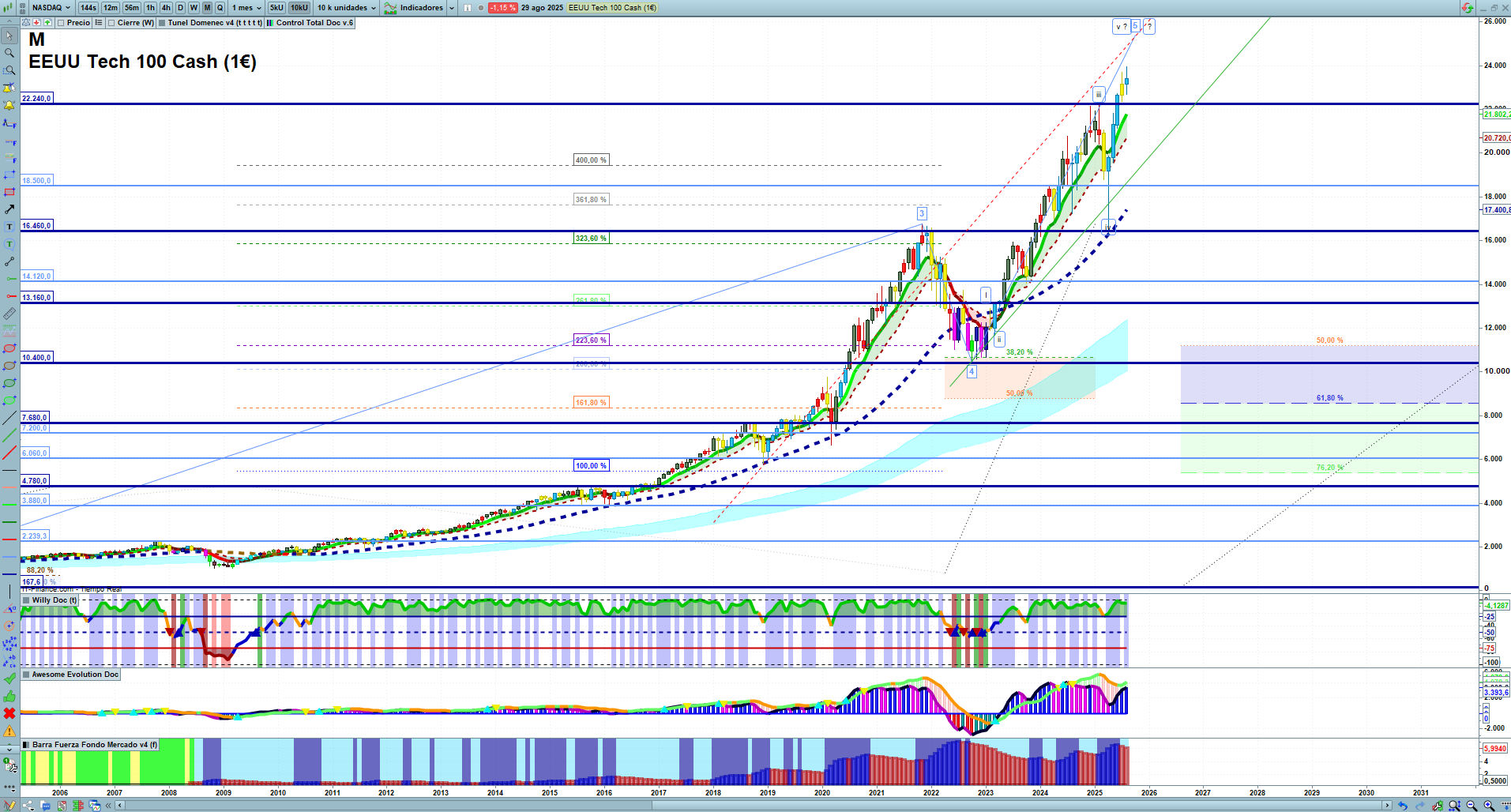The width and height of the screenshot is (1511, 812).
Task: Select the 144s timeframe tab
Action: click(x=88, y=8)
